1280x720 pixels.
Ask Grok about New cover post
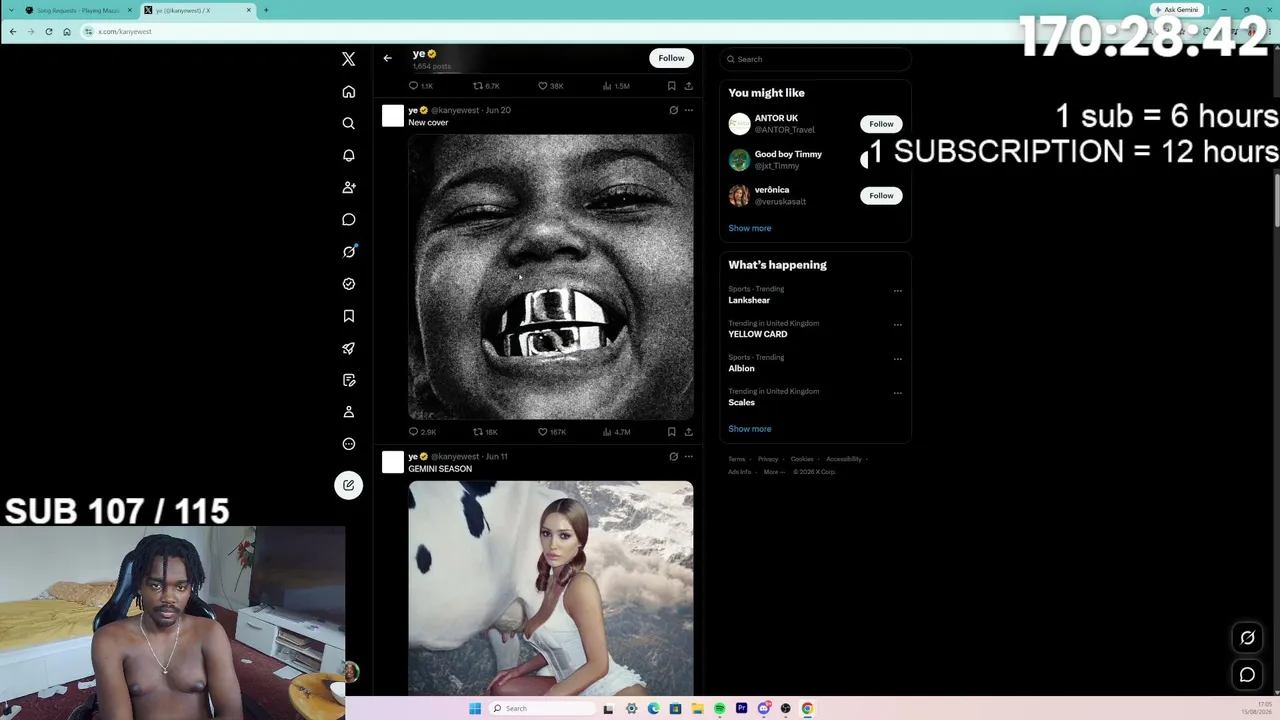673,110
